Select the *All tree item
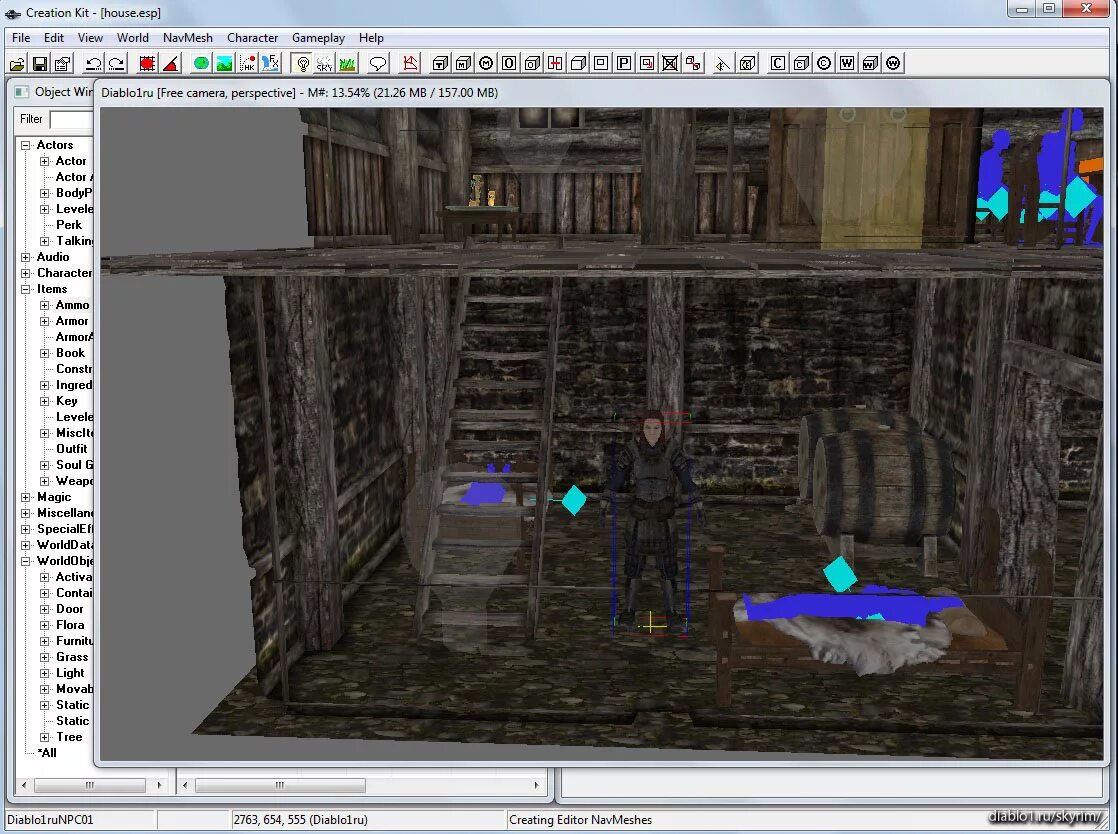The width and height of the screenshot is (1118, 834). [46, 753]
